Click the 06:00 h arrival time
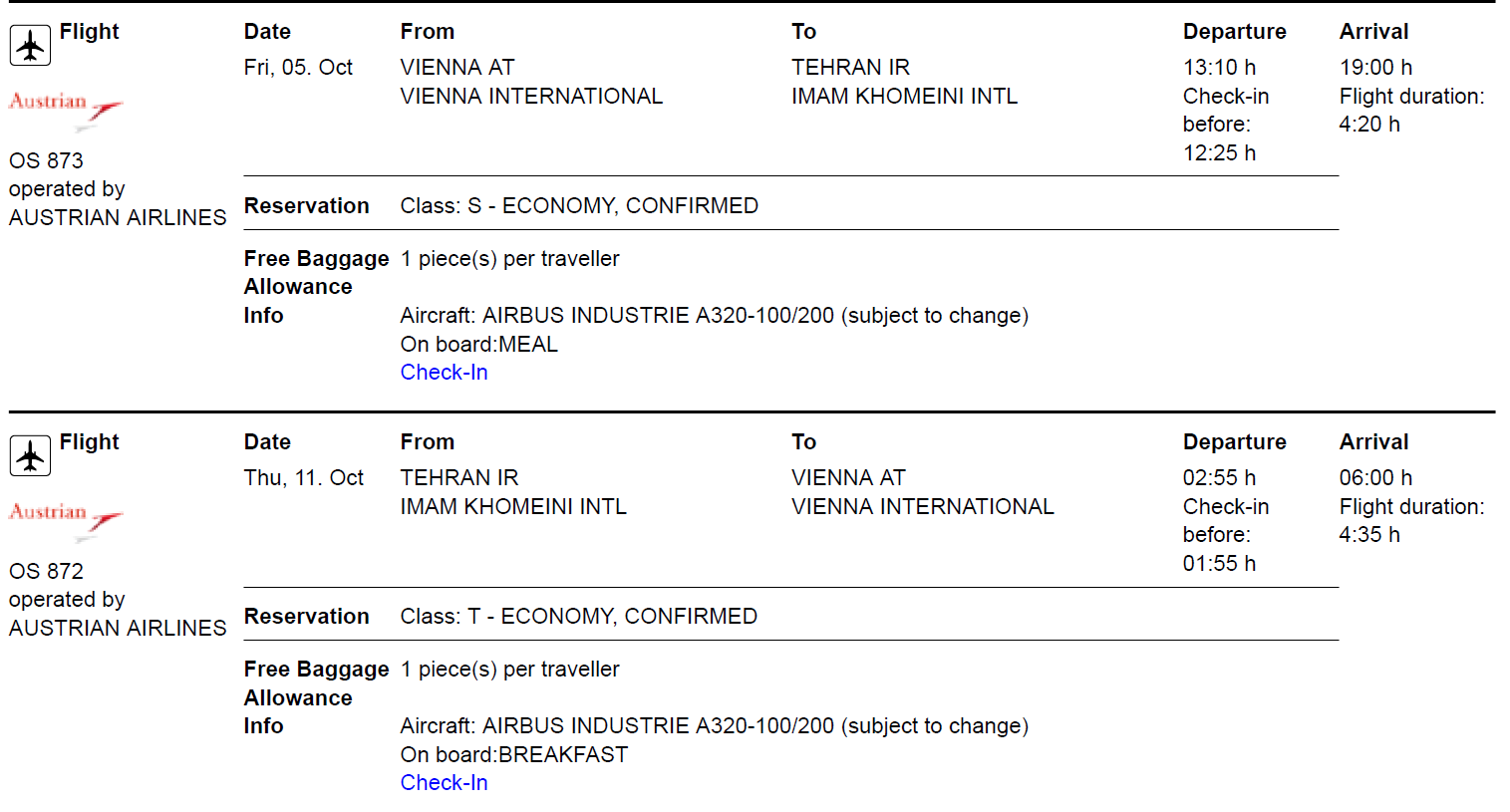The image size is (1510, 812). pos(1375,477)
